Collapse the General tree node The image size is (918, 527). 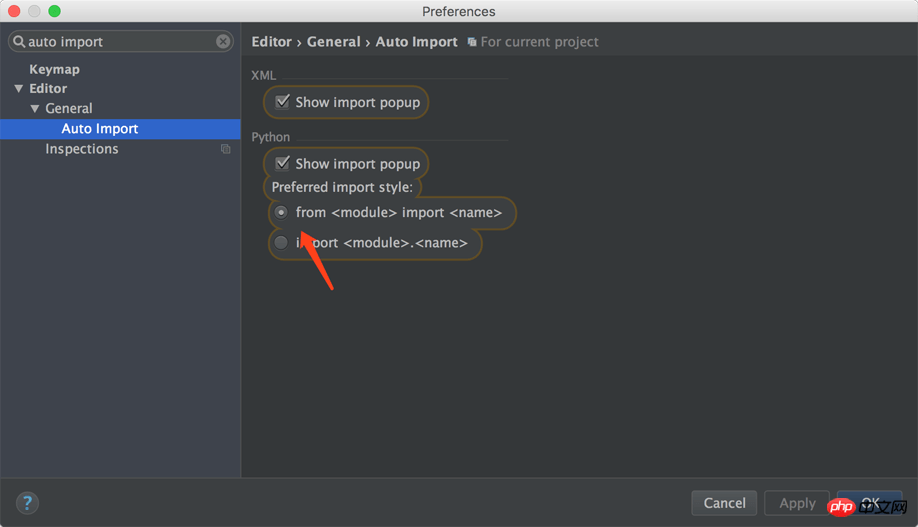[35, 109]
